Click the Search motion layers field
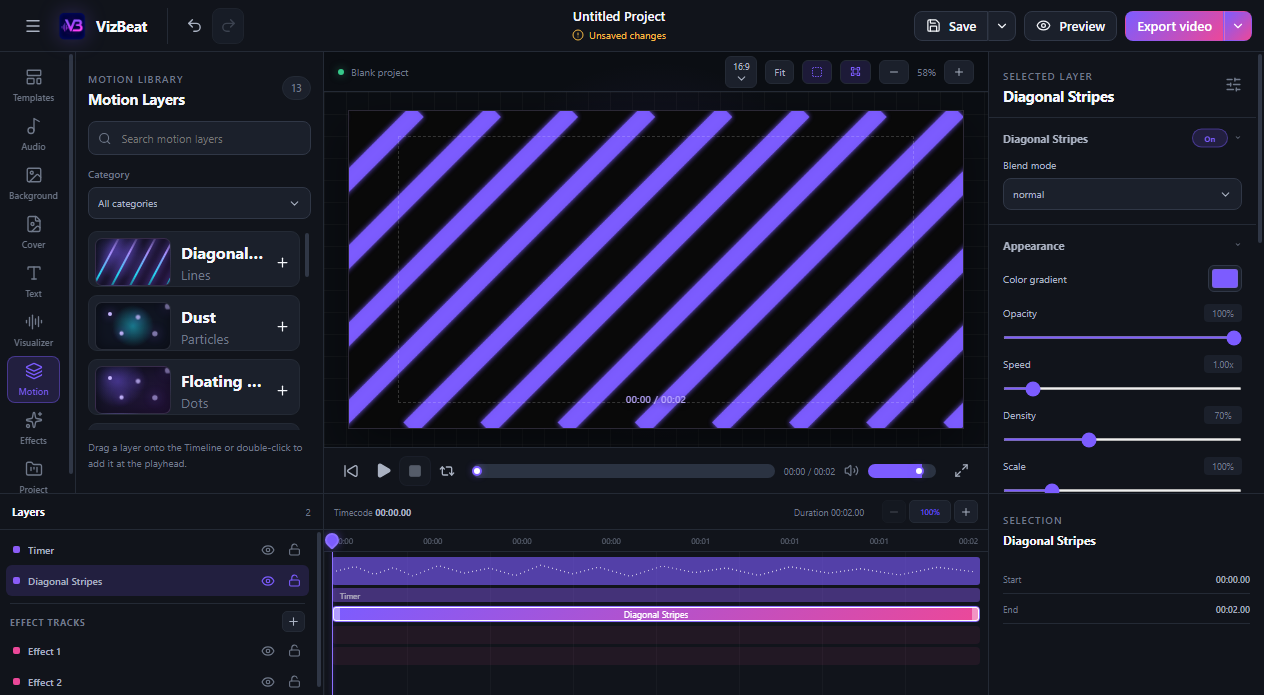 [199, 138]
